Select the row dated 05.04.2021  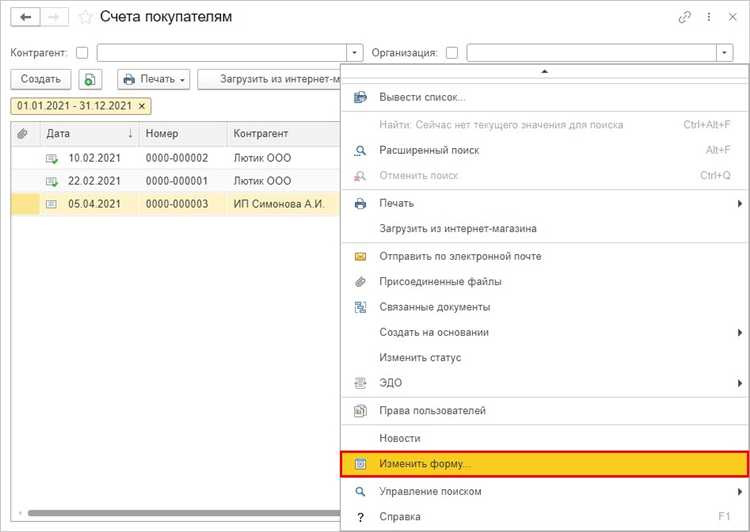175,204
